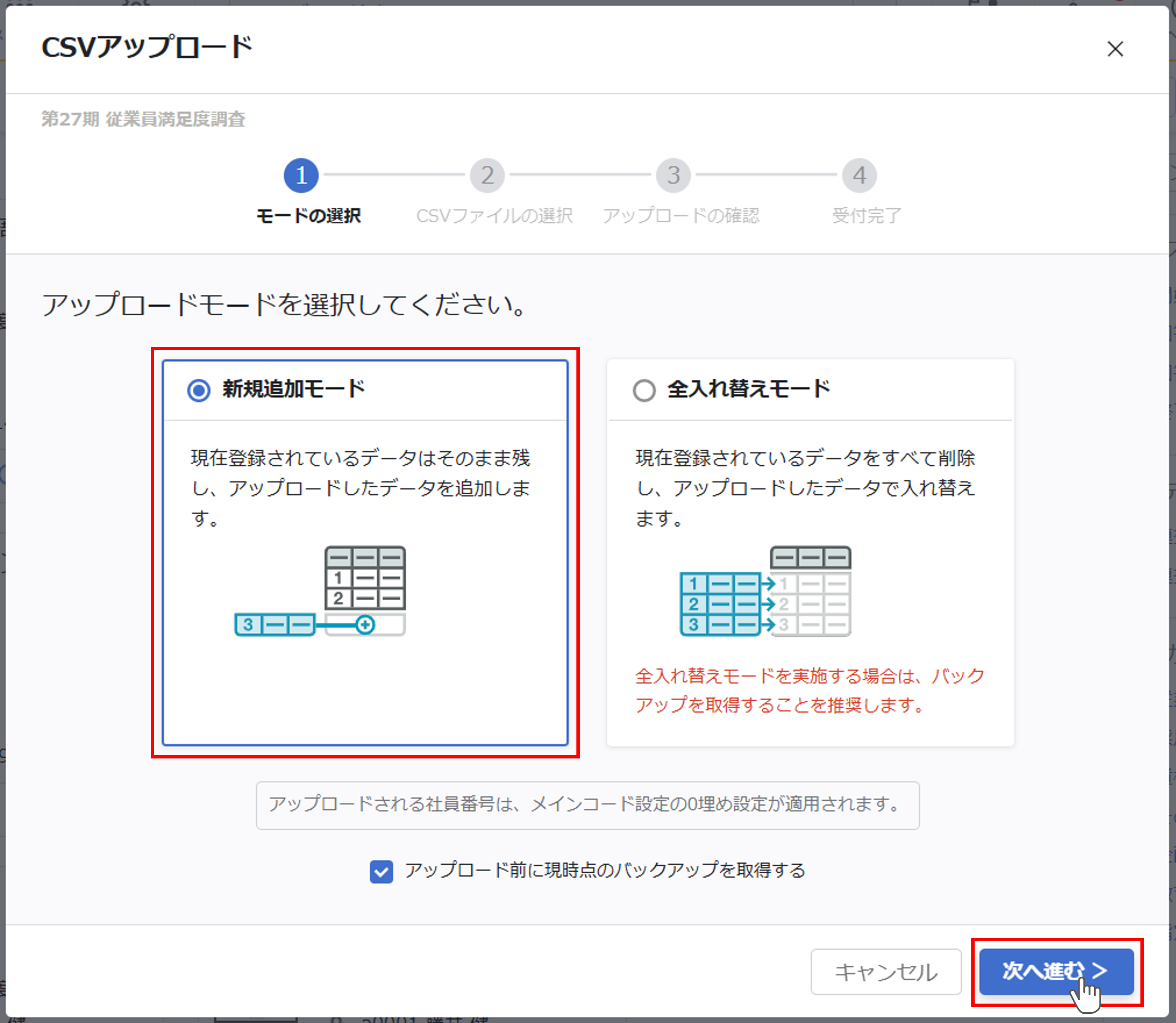
Task: Click the 新規追加モード heading text
Action: click(294, 389)
